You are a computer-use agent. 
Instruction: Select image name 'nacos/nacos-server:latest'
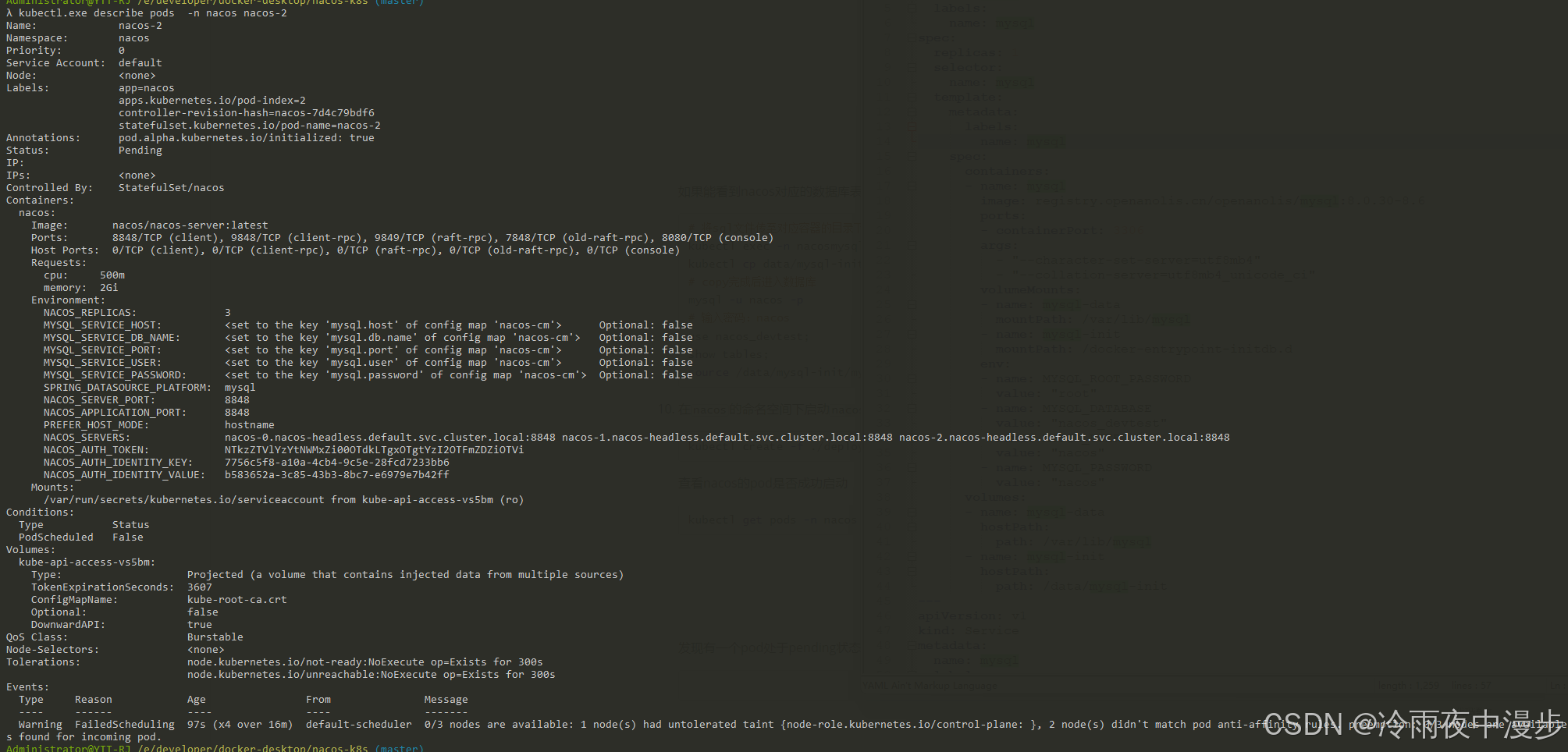pos(190,225)
